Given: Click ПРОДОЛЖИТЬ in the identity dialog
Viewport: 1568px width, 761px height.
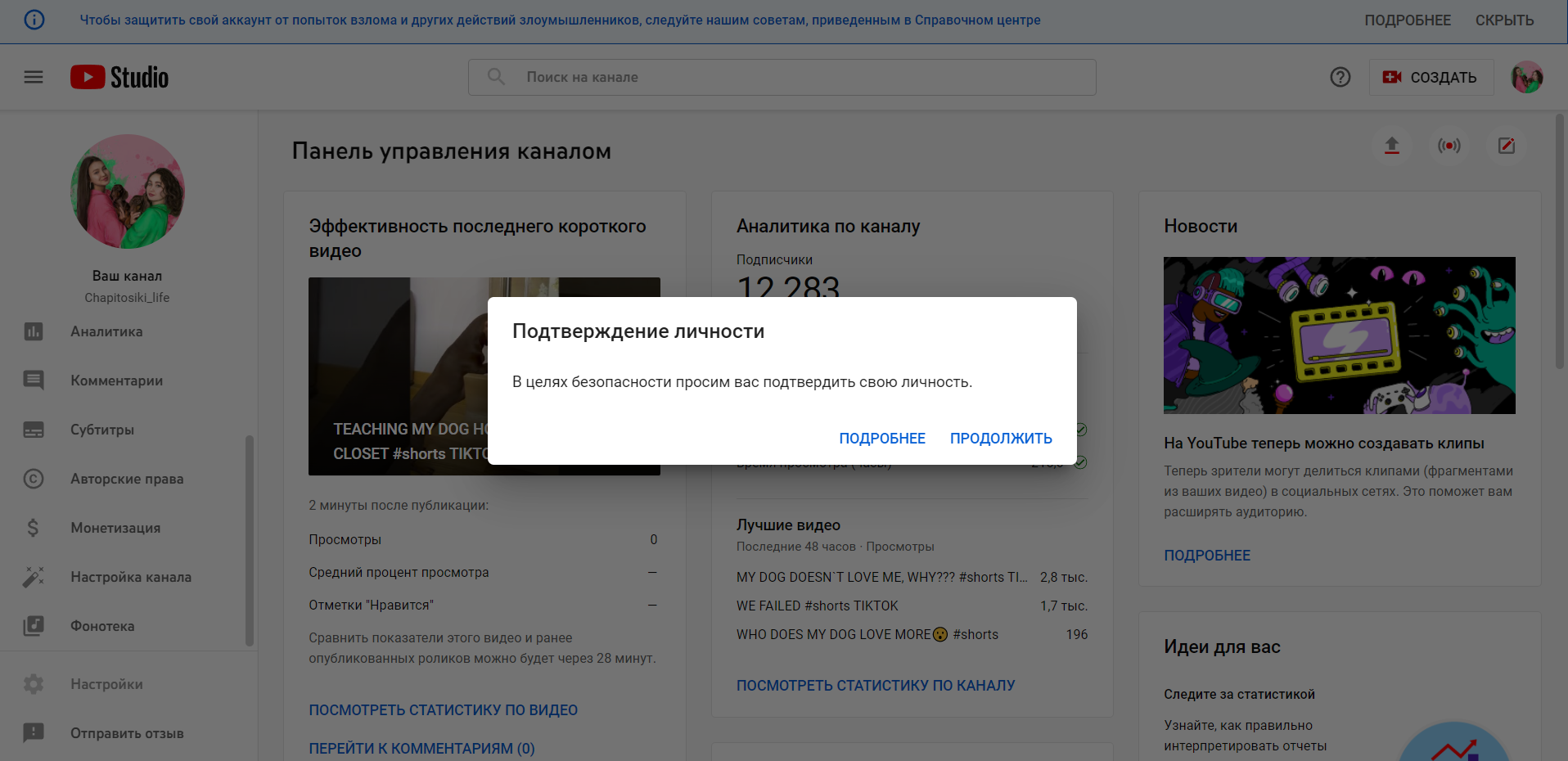Looking at the screenshot, I should (x=1001, y=439).
